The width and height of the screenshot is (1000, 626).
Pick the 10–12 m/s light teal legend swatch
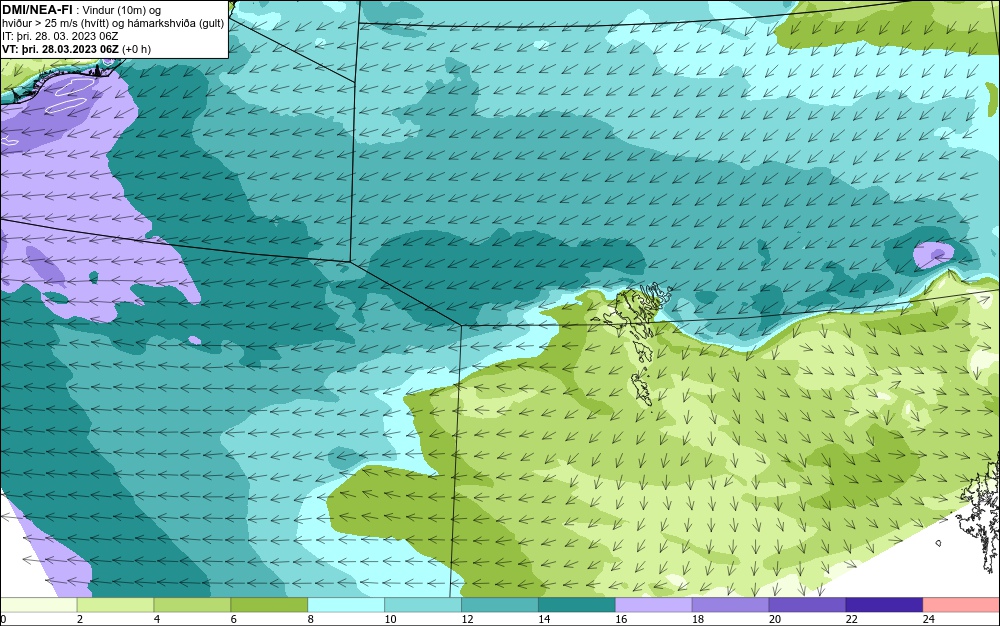coord(423,605)
